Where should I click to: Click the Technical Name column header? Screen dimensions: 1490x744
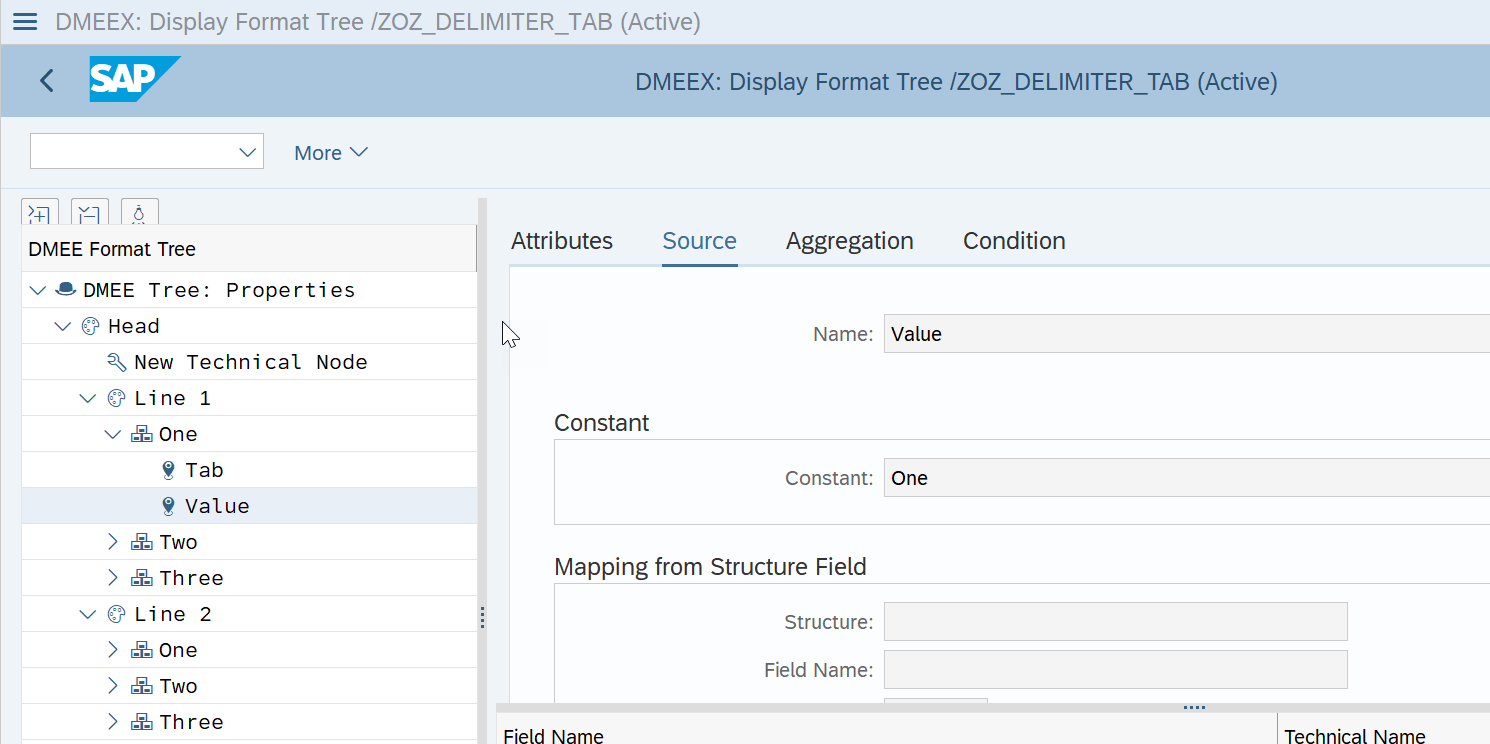[1384, 730]
